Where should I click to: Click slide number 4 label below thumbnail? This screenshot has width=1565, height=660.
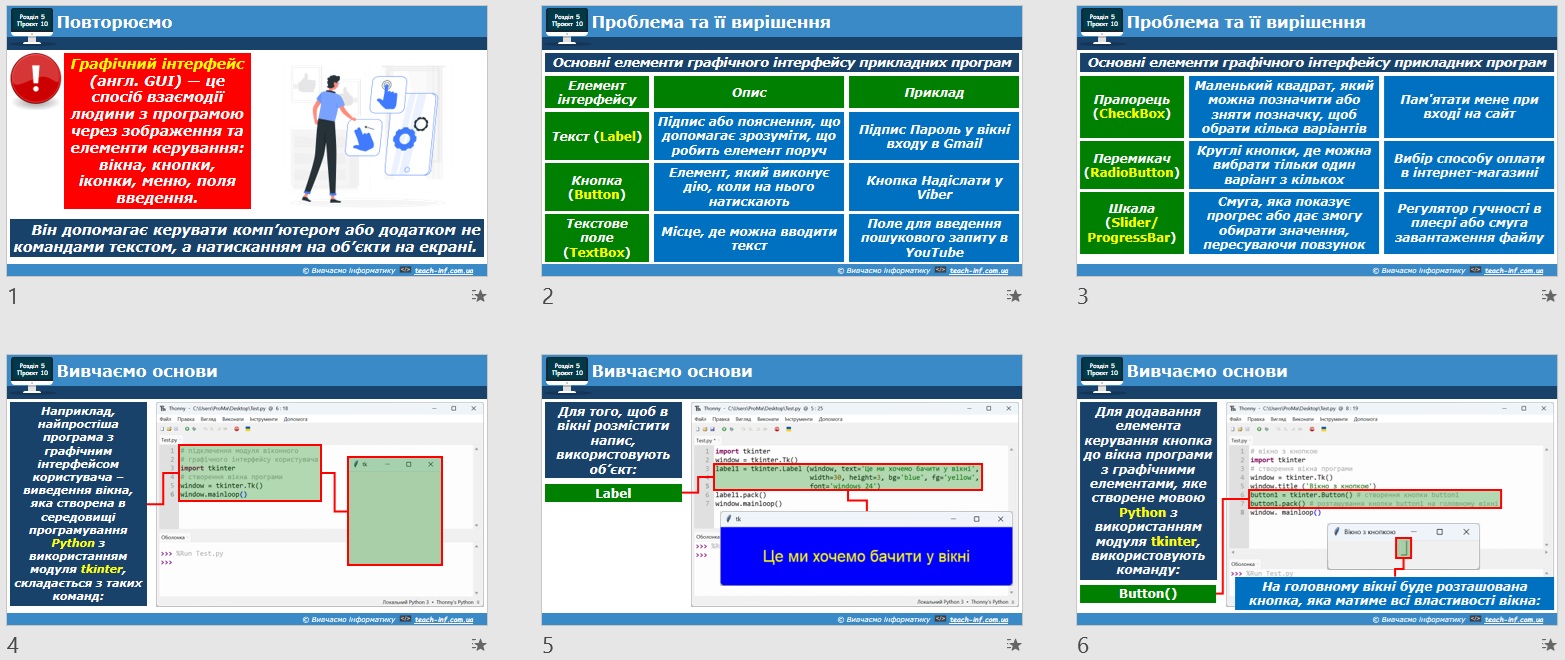tap(13, 645)
